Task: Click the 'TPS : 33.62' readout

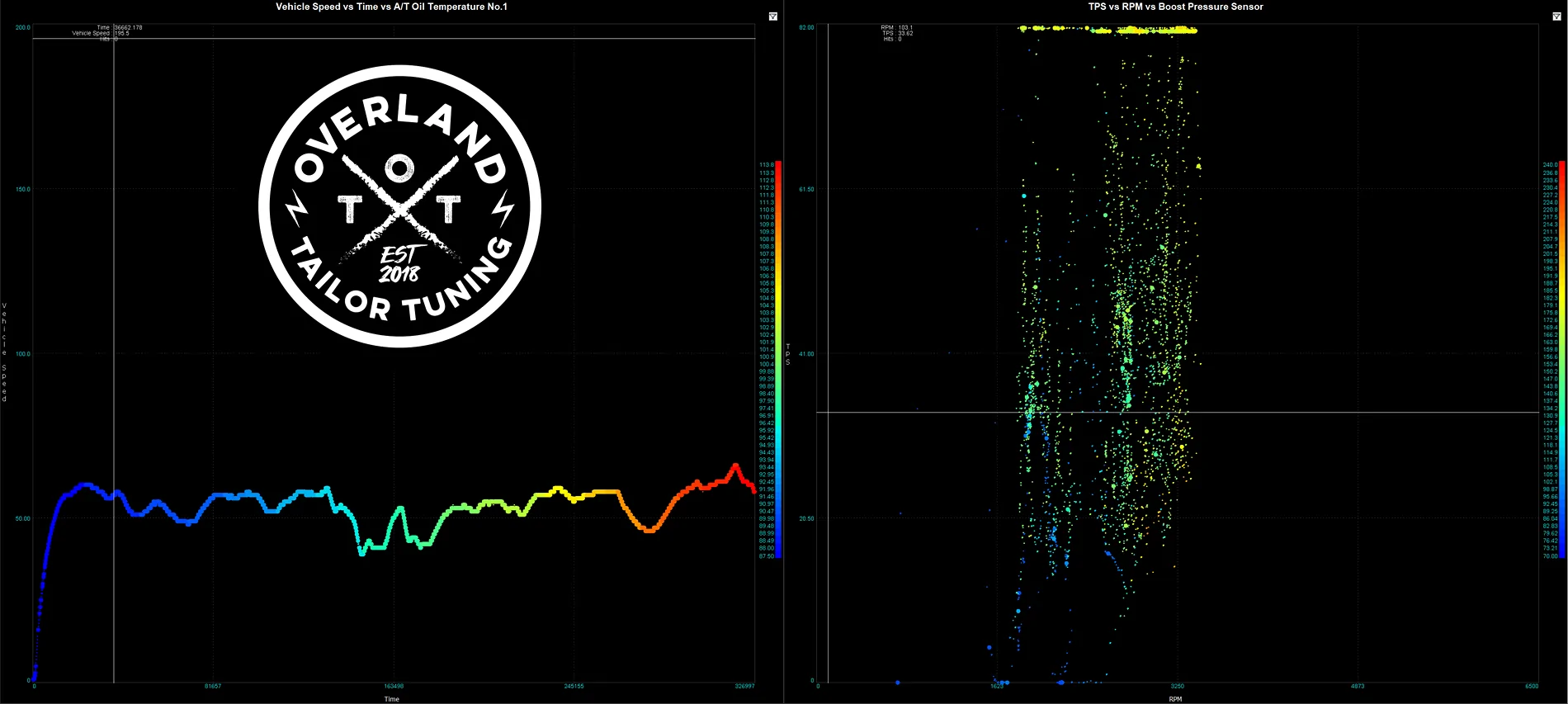Action: click(x=898, y=33)
